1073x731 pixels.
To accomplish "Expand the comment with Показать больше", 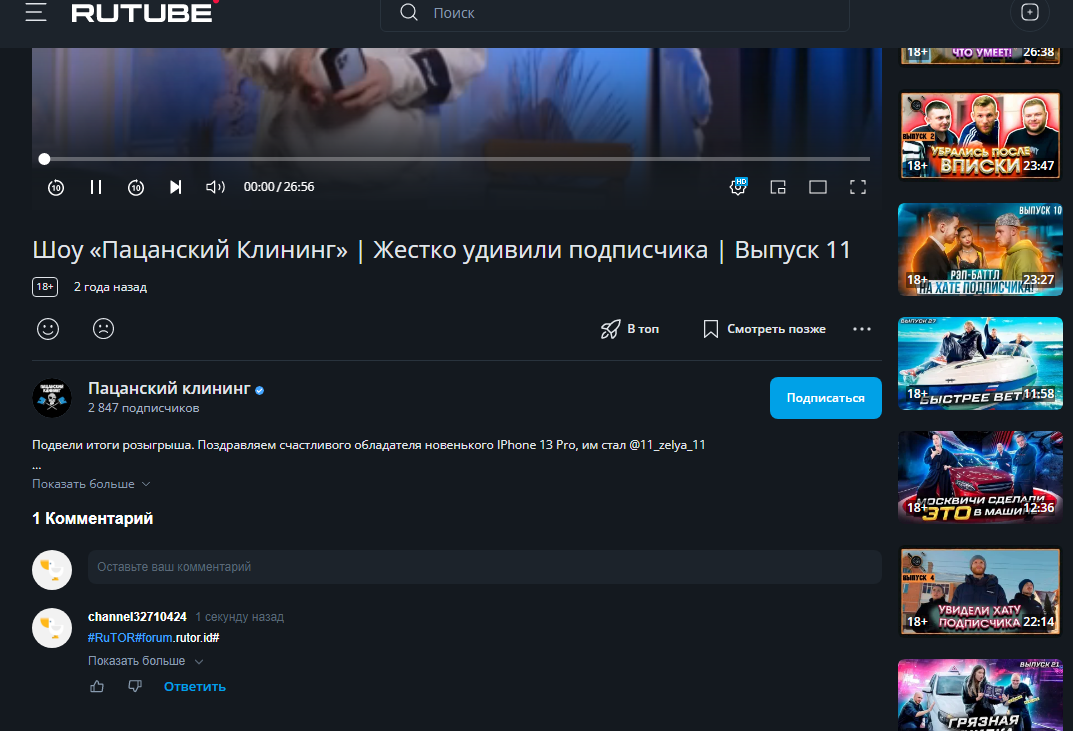I will pyautogui.click(x=146, y=661).
